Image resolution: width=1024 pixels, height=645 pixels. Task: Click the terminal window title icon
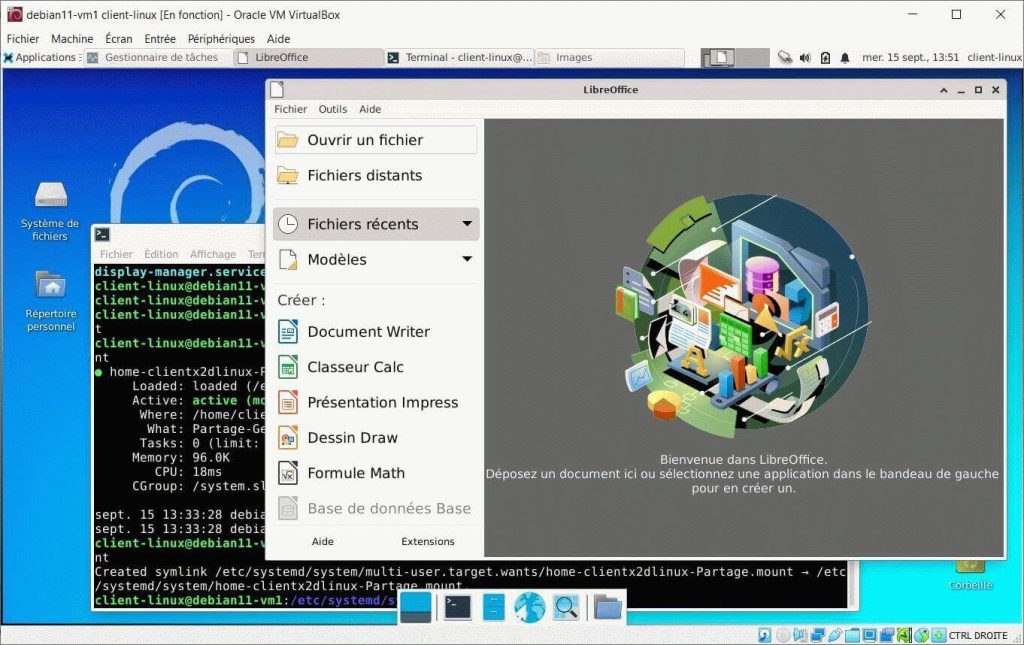[102, 234]
